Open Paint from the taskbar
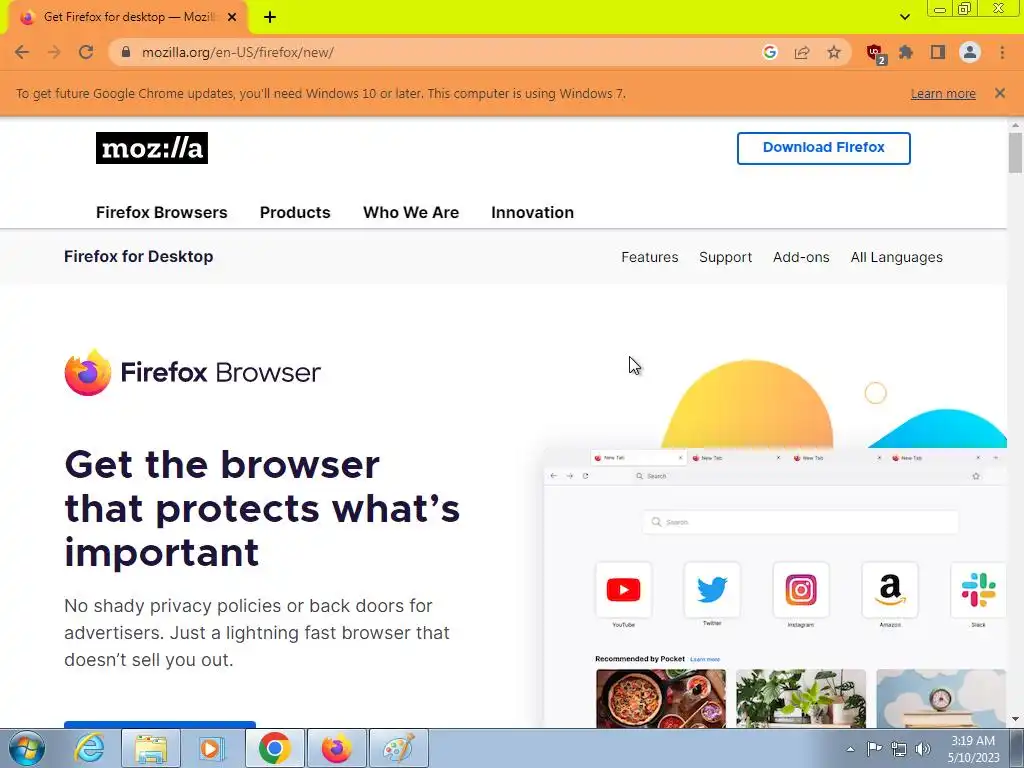1024x768 pixels. pos(399,748)
